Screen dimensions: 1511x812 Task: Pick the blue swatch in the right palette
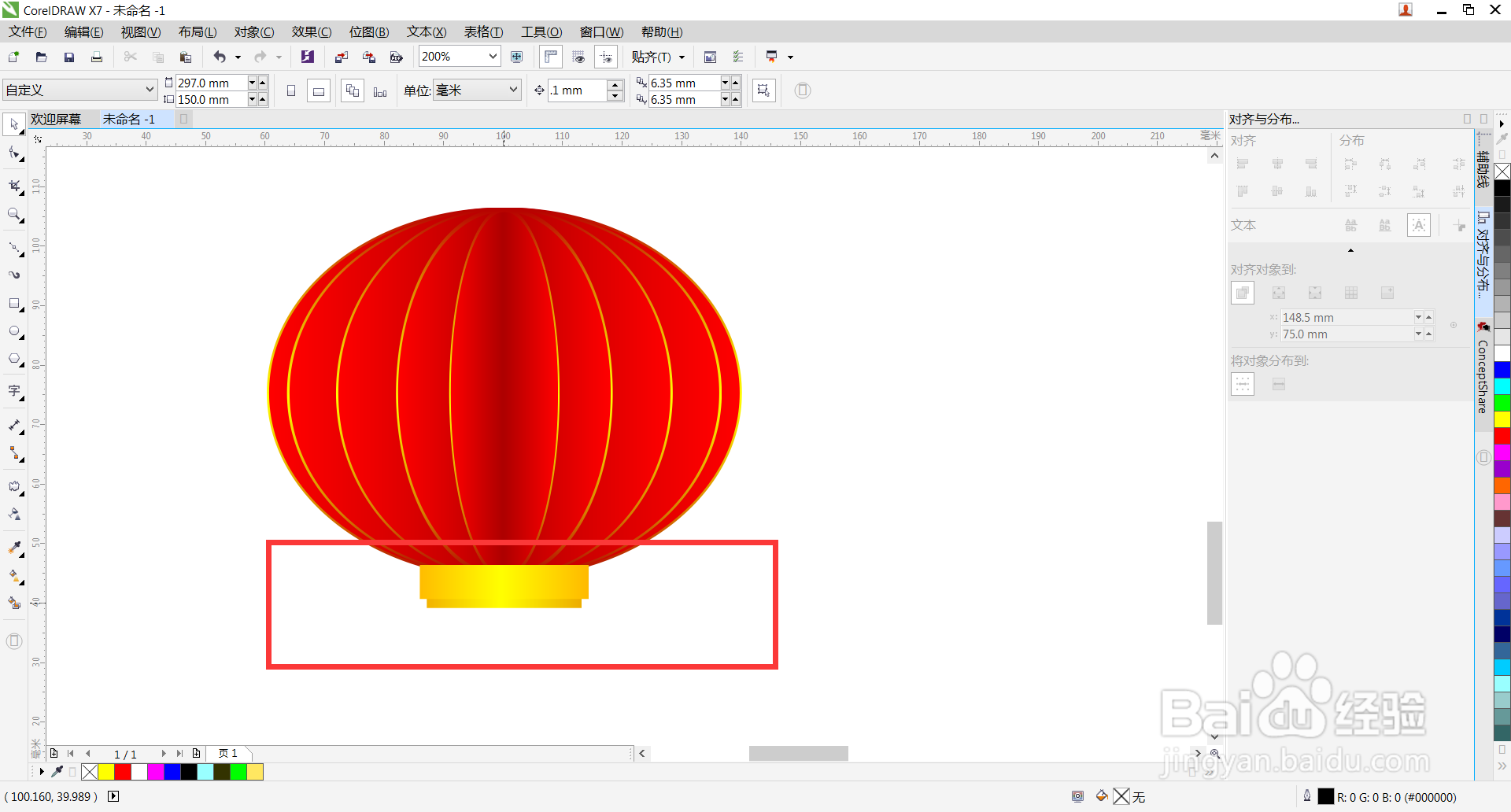(x=1502, y=370)
